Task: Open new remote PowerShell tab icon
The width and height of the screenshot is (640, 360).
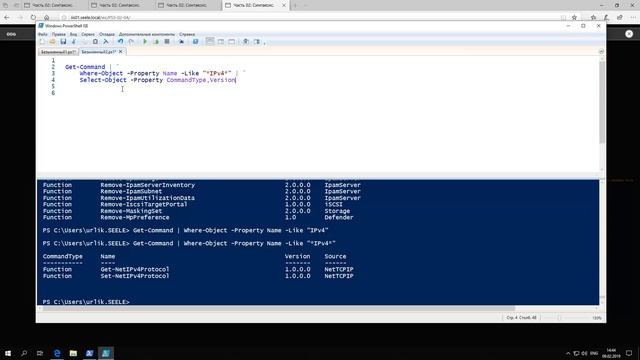Action: 181,42
